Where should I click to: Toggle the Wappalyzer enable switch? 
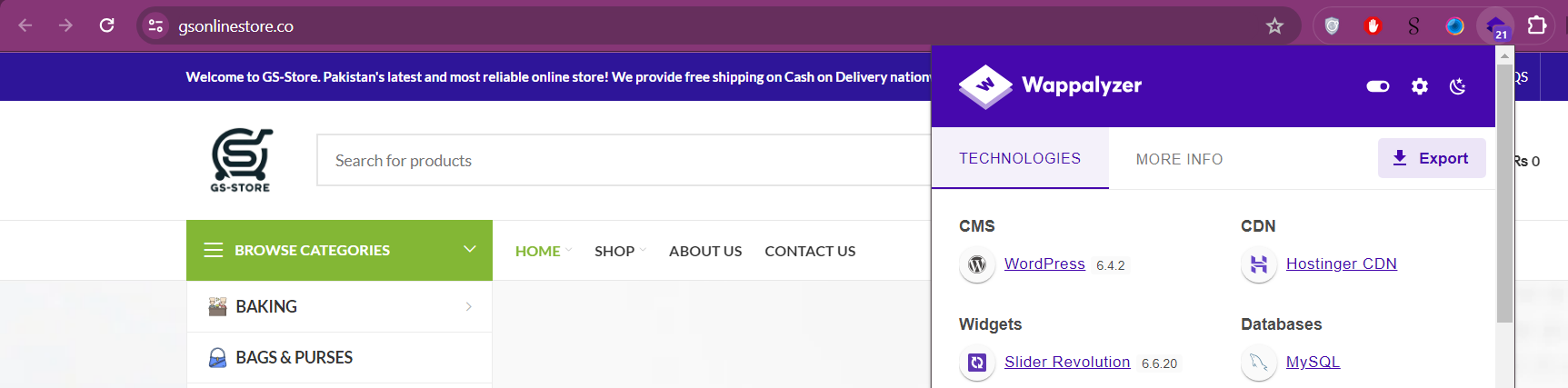click(1378, 86)
